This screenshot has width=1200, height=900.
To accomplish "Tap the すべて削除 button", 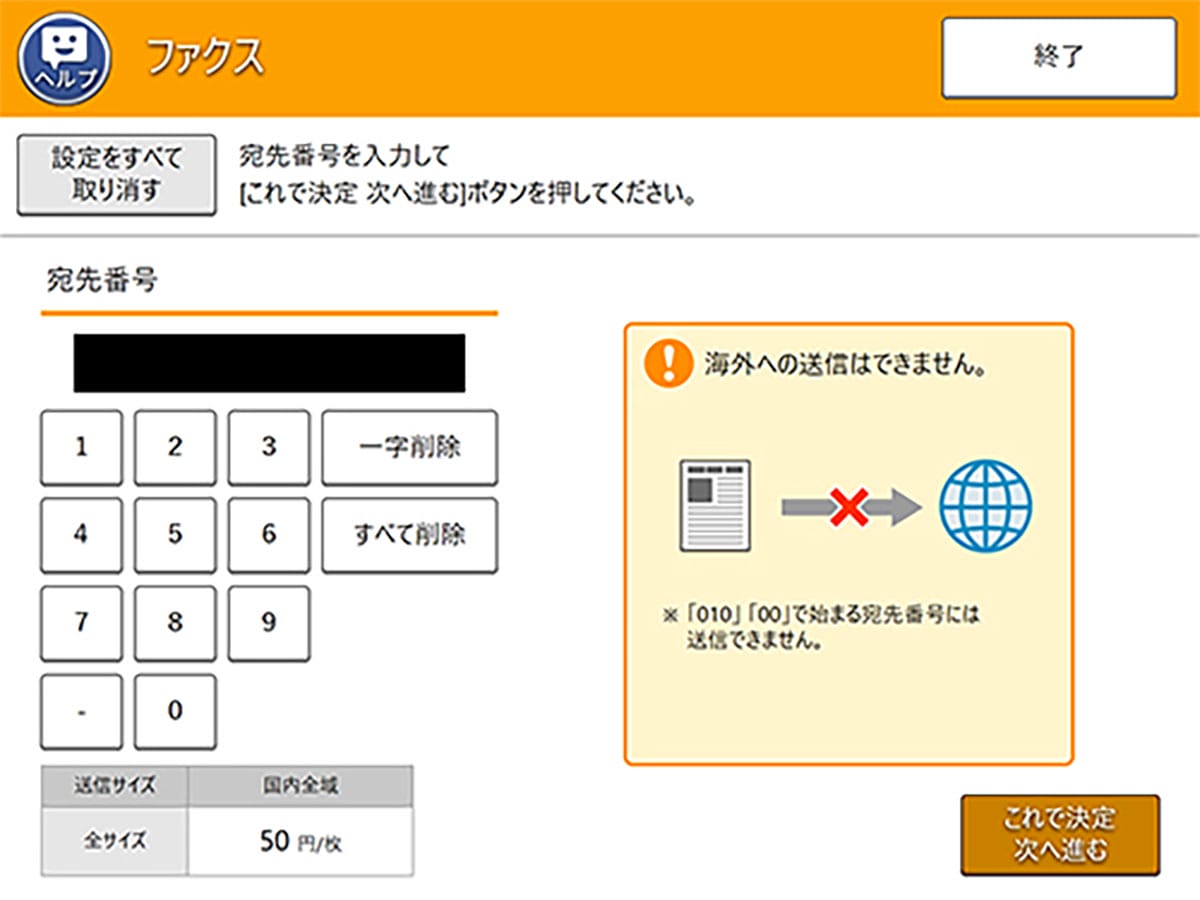I will click(x=409, y=535).
